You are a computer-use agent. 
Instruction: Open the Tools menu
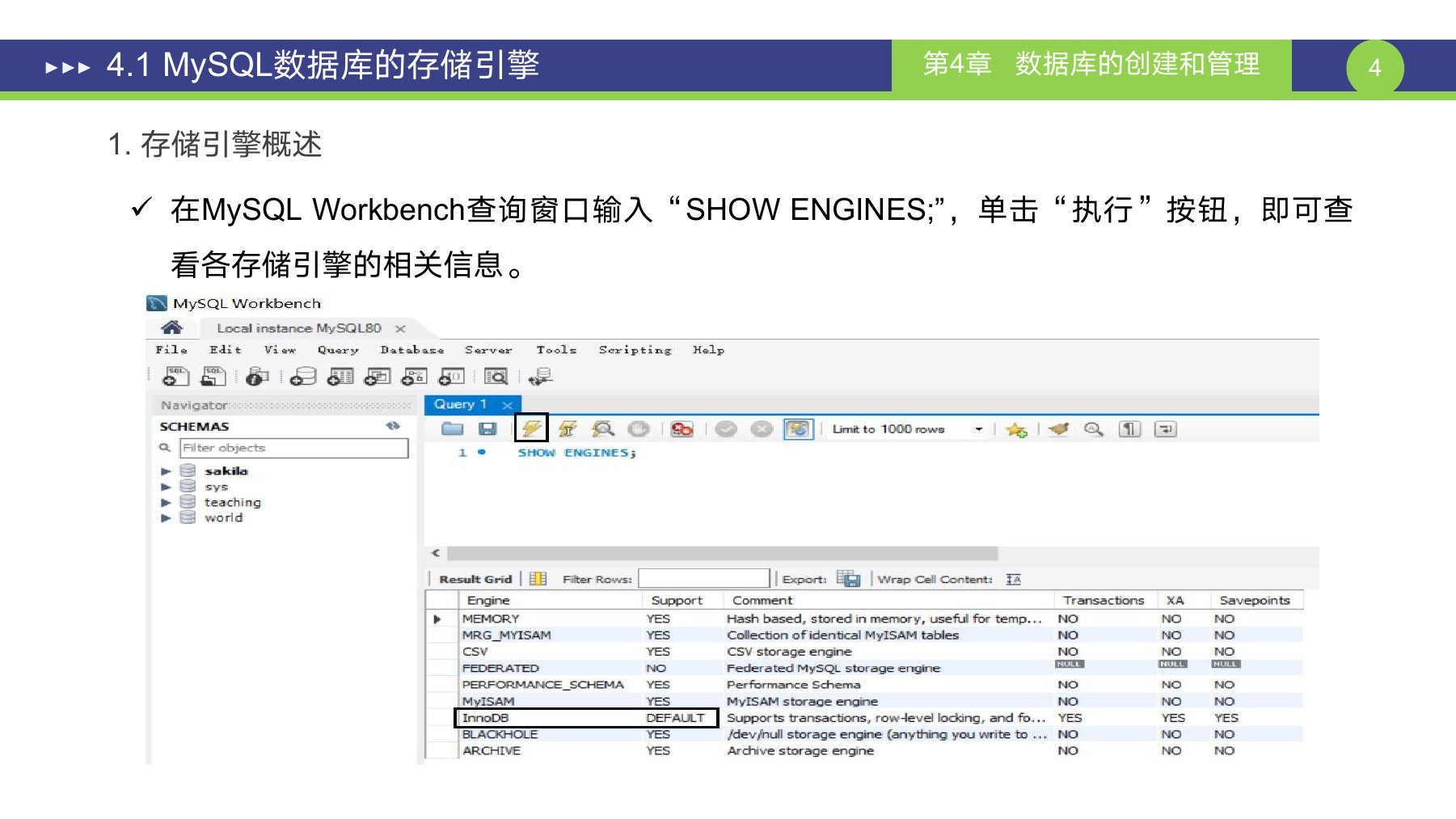[556, 349]
